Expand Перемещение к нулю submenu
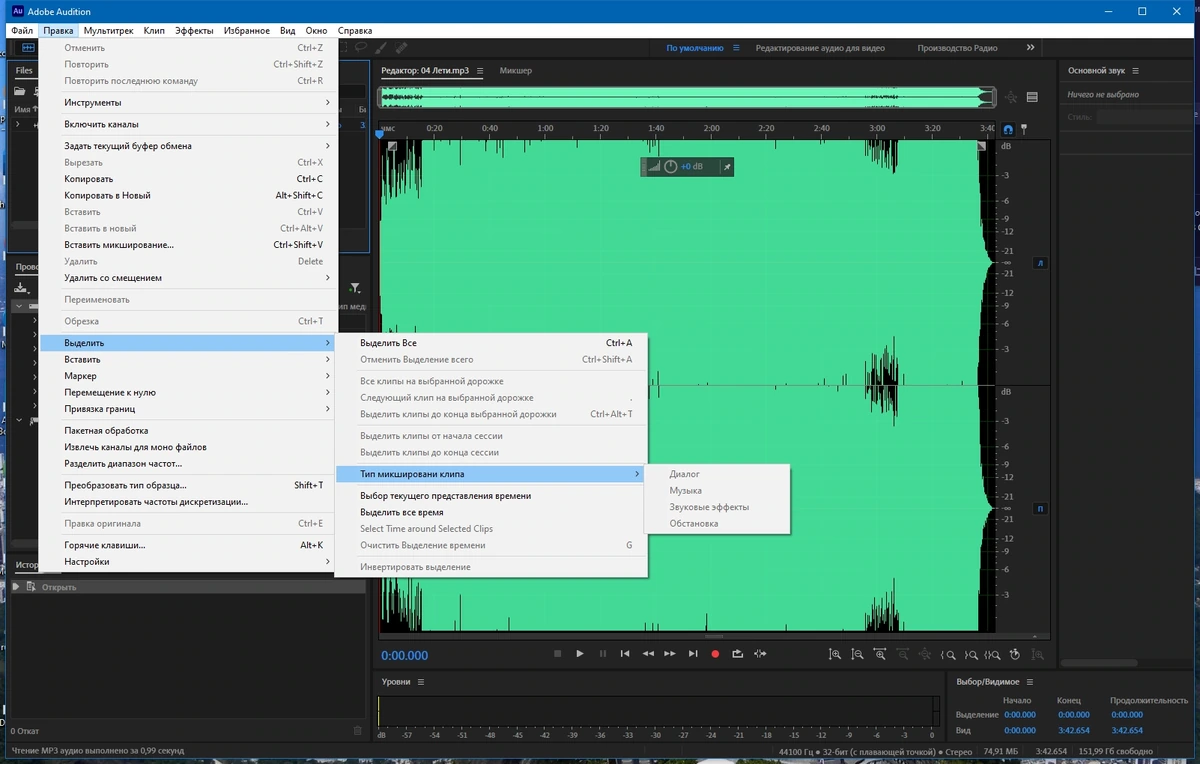The width and height of the screenshot is (1200, 764). pyautogui.click(x=189, y=392)
